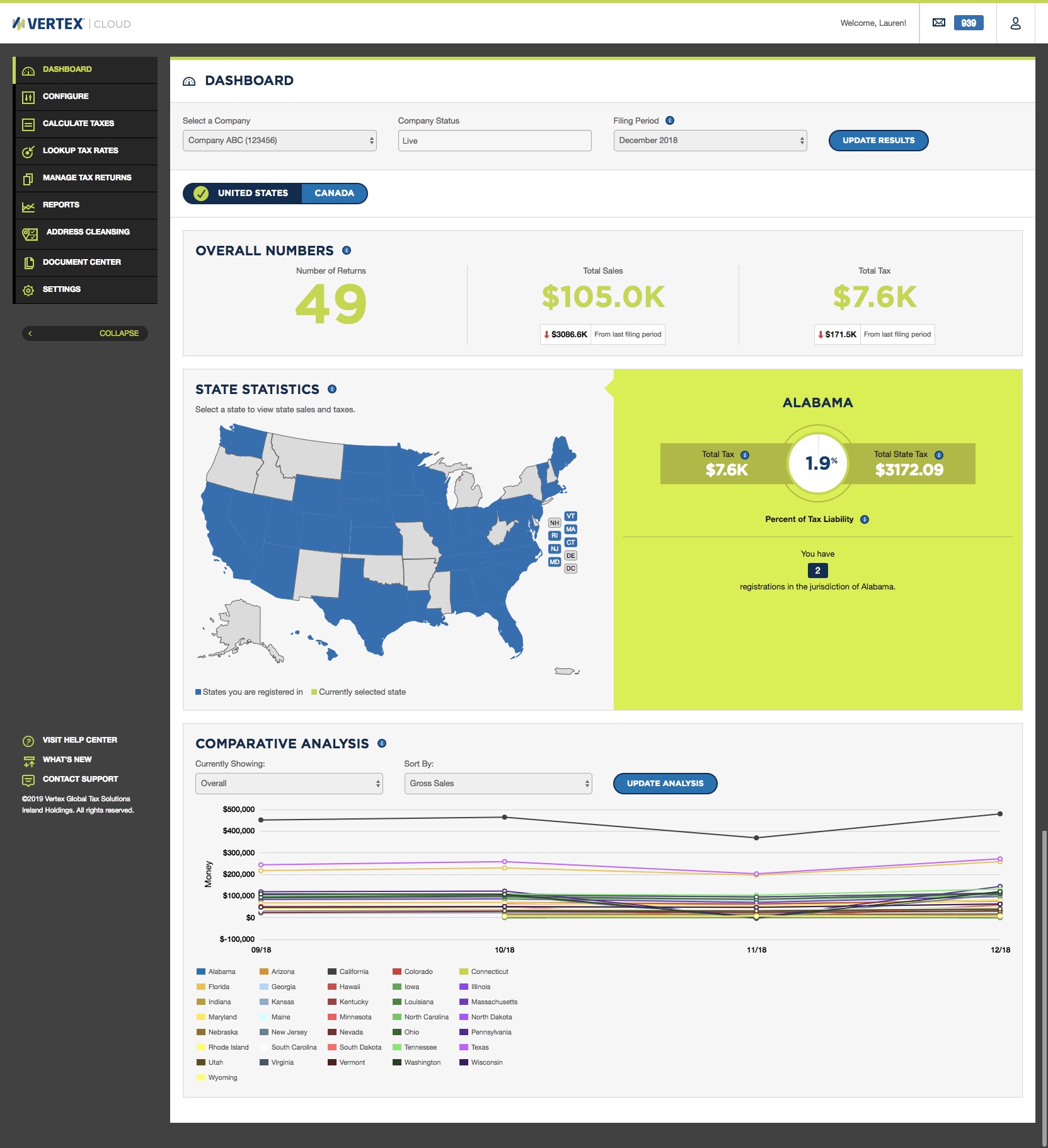Image resolution: width=1048 pixels, height=1148 pixels.
Task: Click the Manage Tax Returns icon
Action: (28, 178)
